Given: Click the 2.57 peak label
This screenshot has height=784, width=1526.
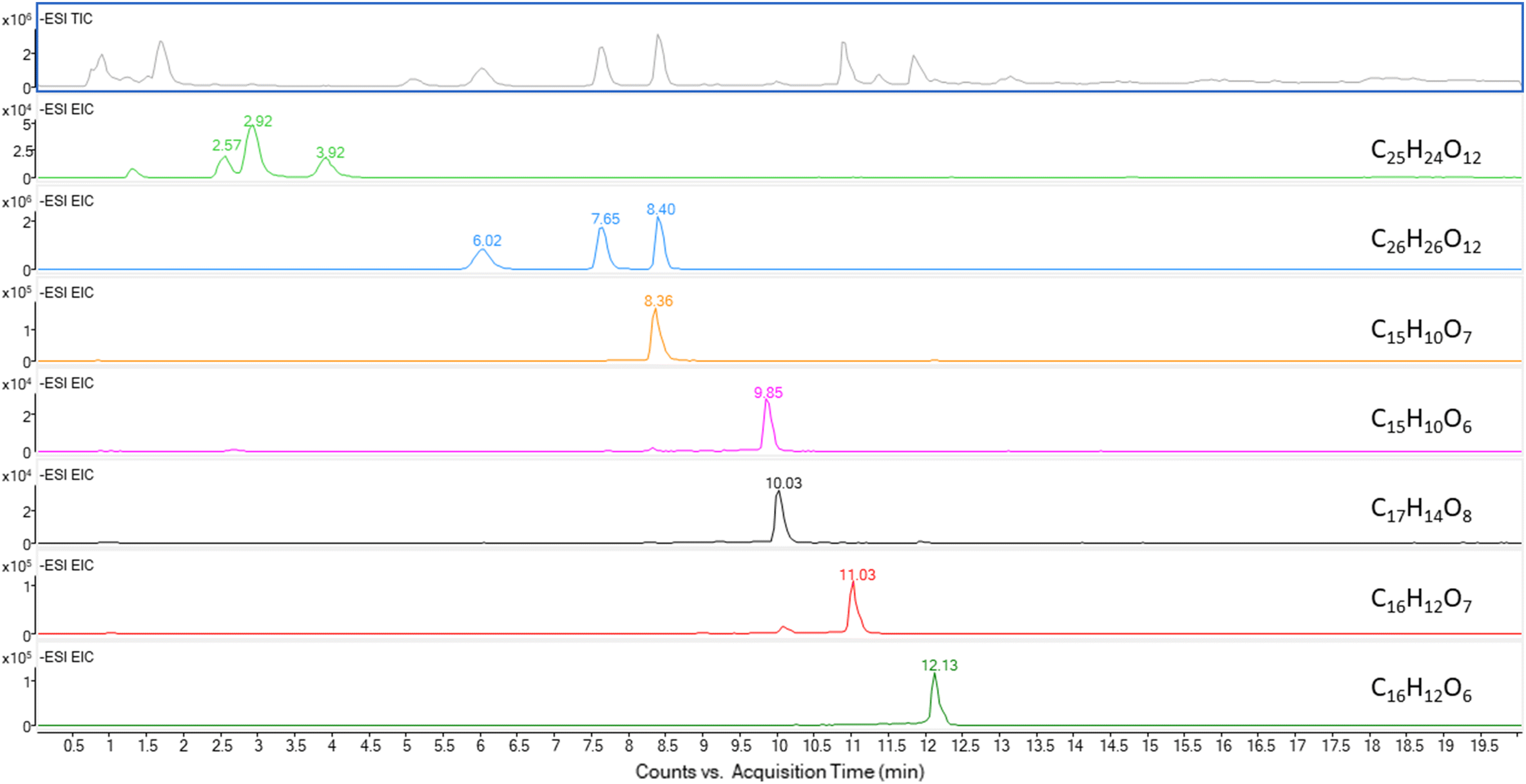Looking at the screenshot, I should point(226,146).
